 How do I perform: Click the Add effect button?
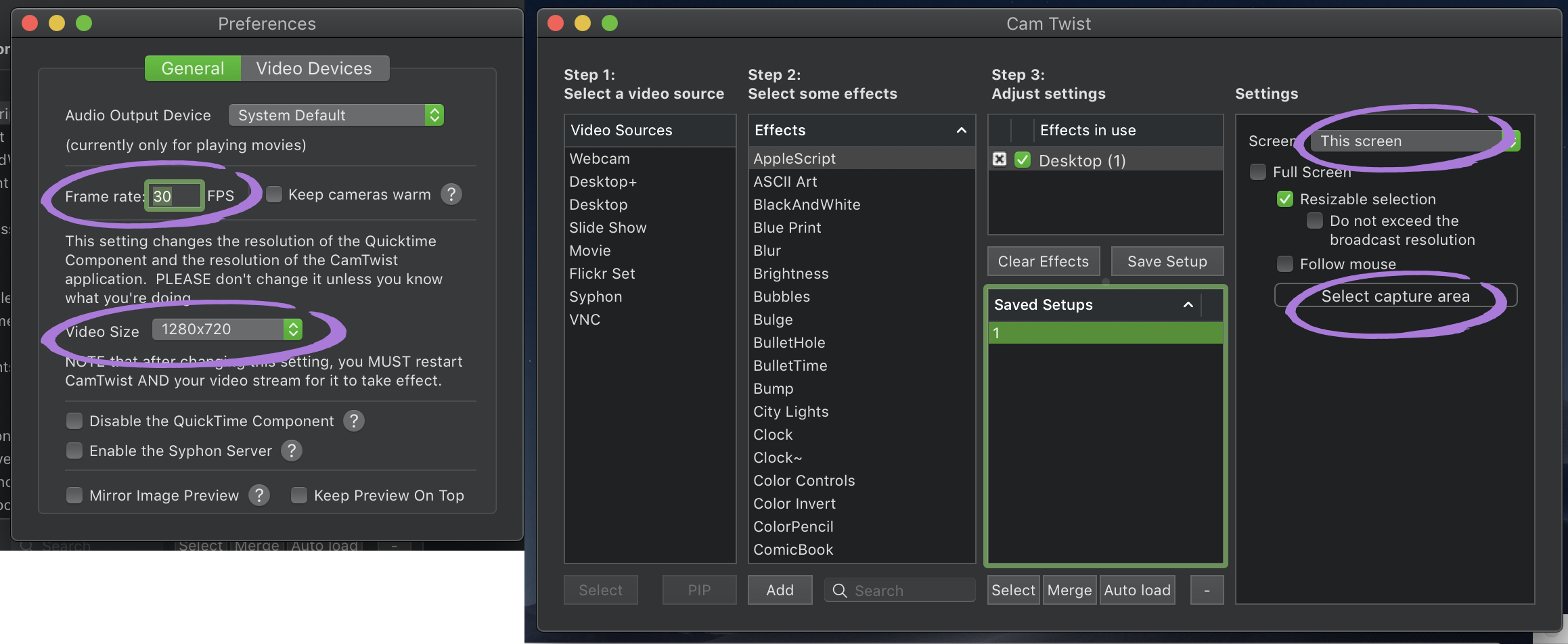[x=780, y=590]
